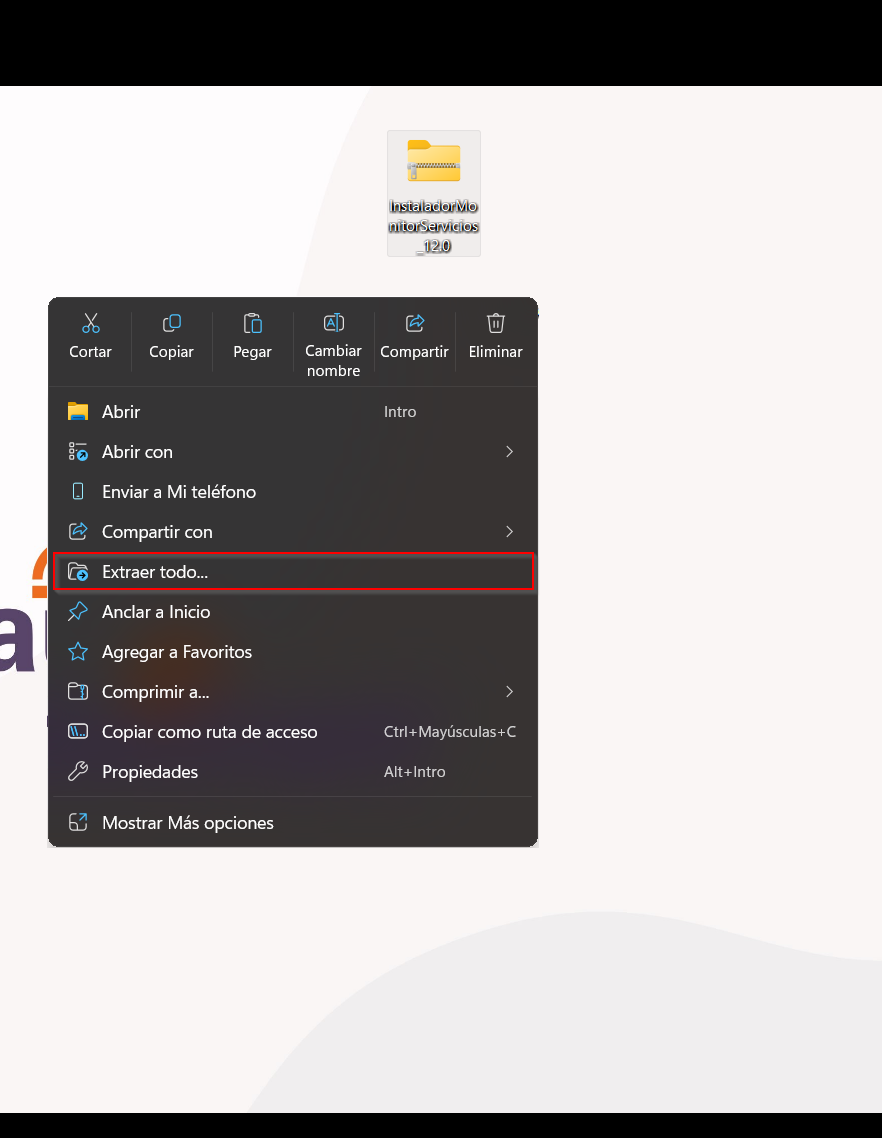Click the Eliminar trash icon

point(496,323)
